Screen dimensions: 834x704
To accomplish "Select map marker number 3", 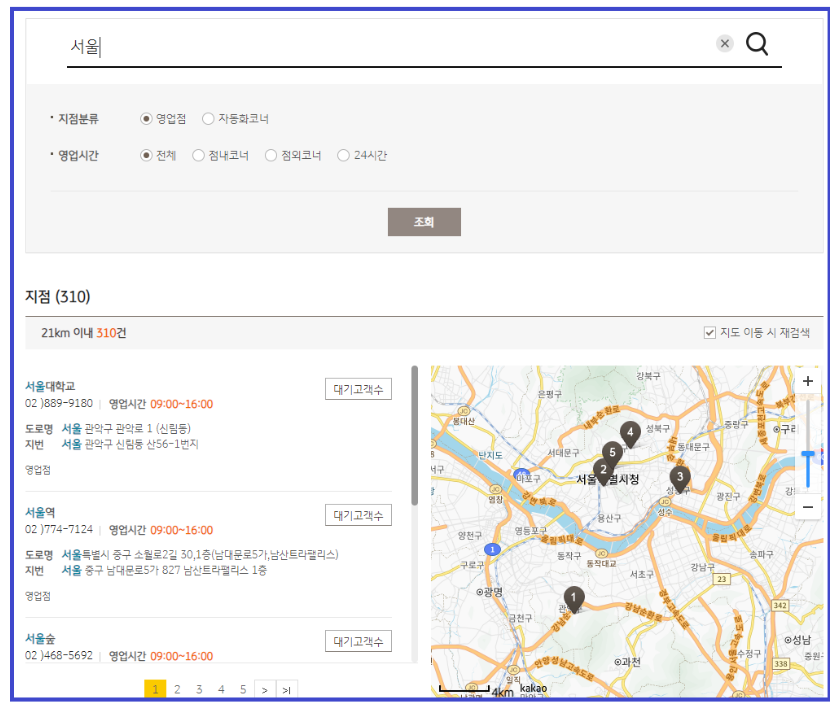I will coord(679,479).
